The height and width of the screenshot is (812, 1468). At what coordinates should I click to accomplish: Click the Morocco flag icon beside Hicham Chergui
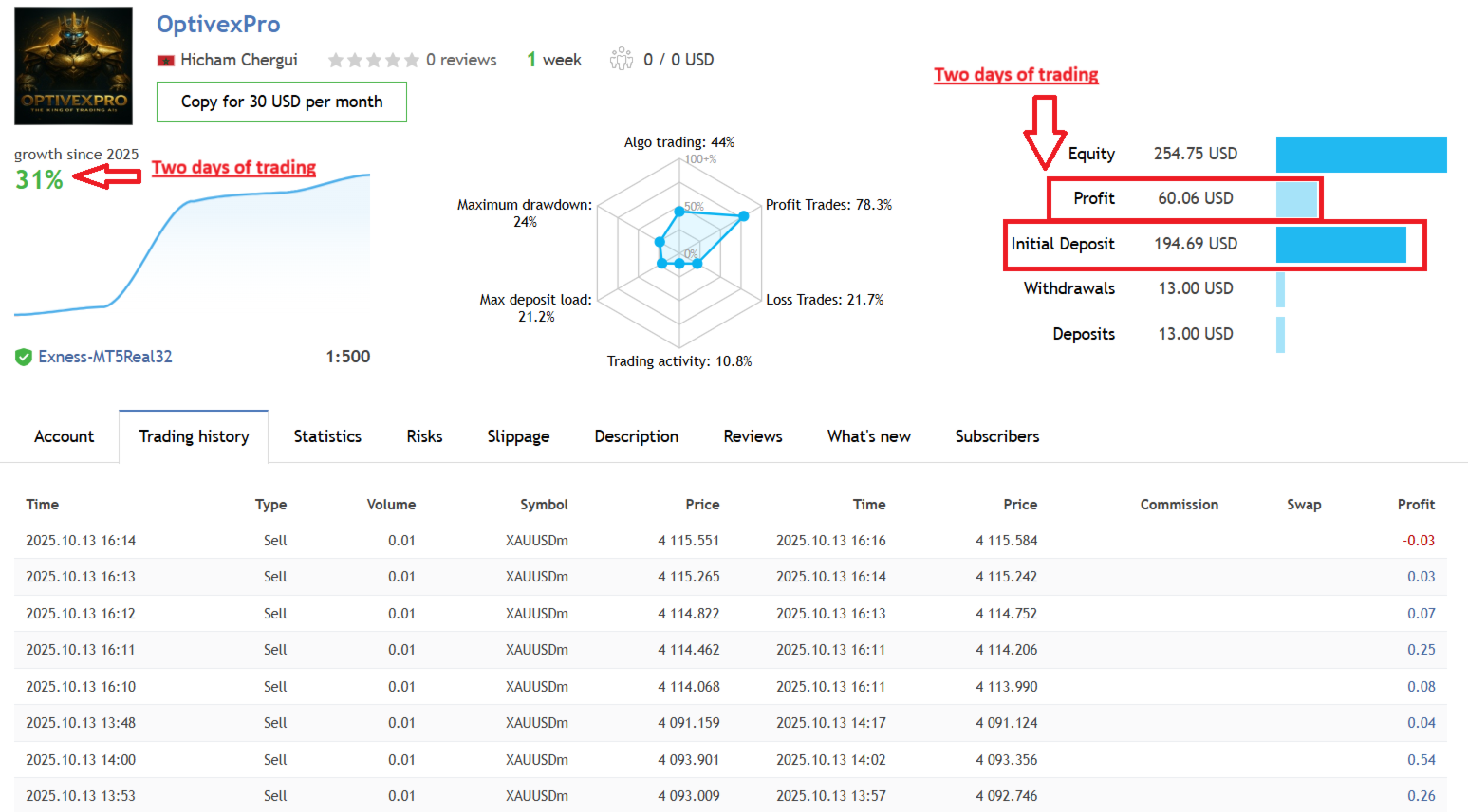click(x=166, y=61)
